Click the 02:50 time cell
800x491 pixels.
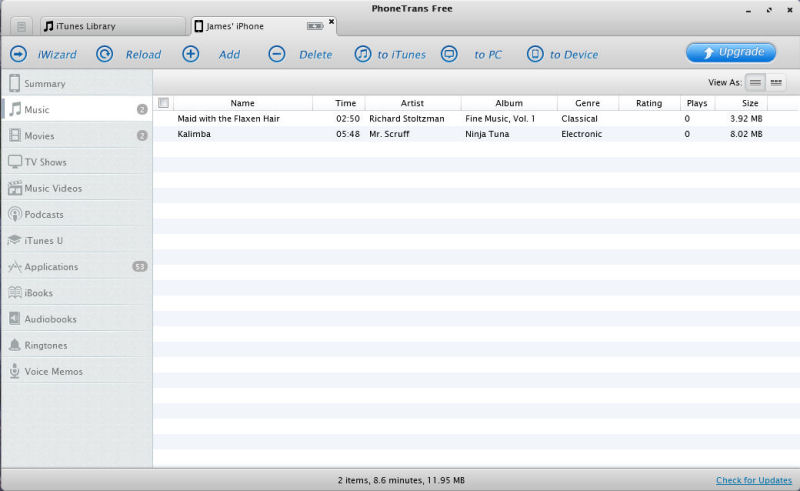click(348, 118)
